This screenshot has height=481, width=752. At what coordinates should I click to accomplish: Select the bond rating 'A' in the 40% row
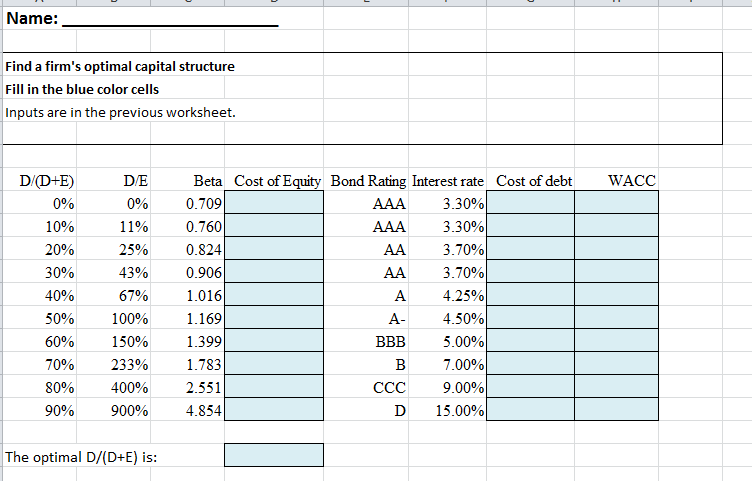click(400, 295)
